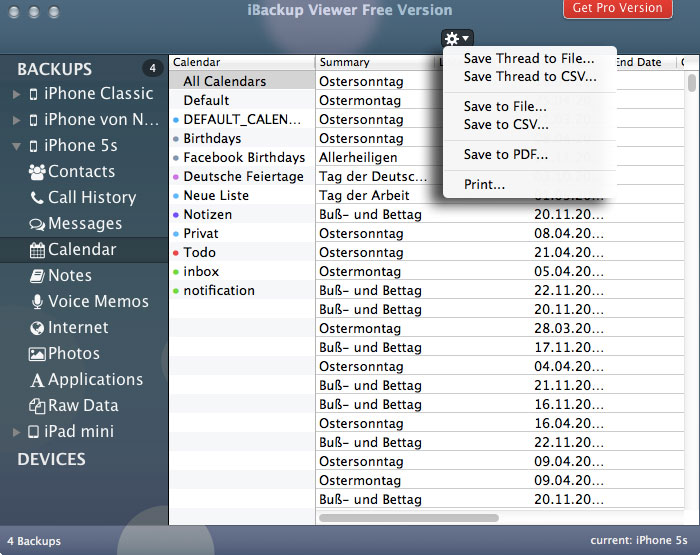Screen dimensions: 700x555
Task: Collapse the iPhone 5s backup tree
Action: click(x=17, y=146)
